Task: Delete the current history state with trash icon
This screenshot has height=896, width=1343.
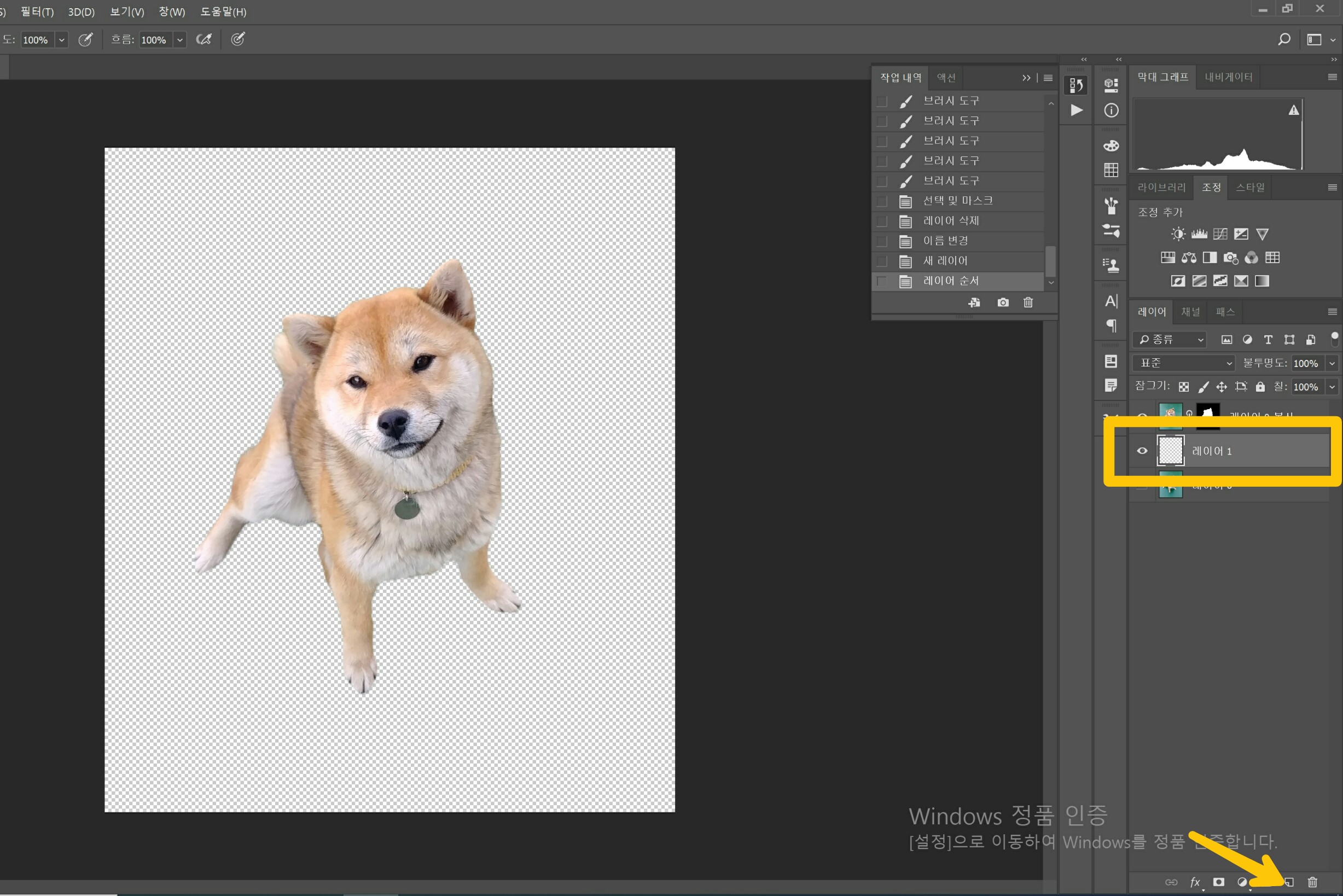Action: point(1027,302)
